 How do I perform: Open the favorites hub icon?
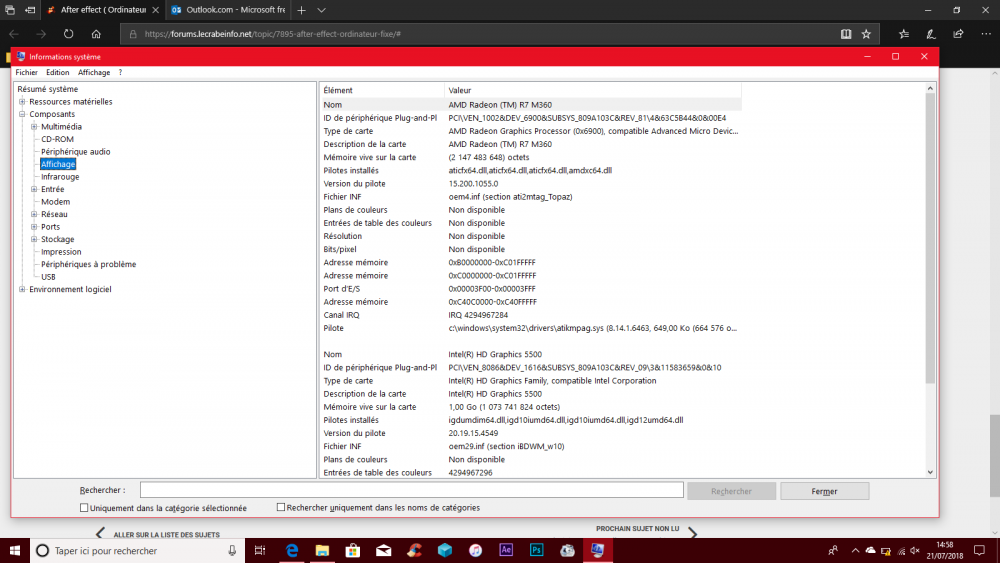(904, 34)
